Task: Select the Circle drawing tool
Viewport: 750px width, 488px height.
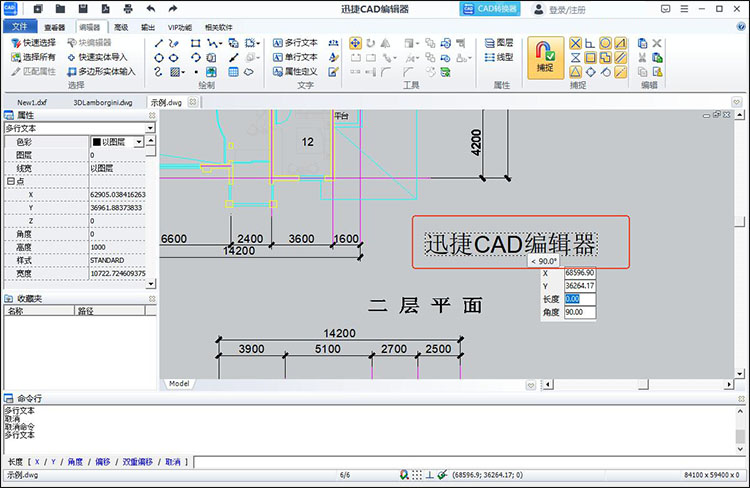Action: [x=159, y=58]
